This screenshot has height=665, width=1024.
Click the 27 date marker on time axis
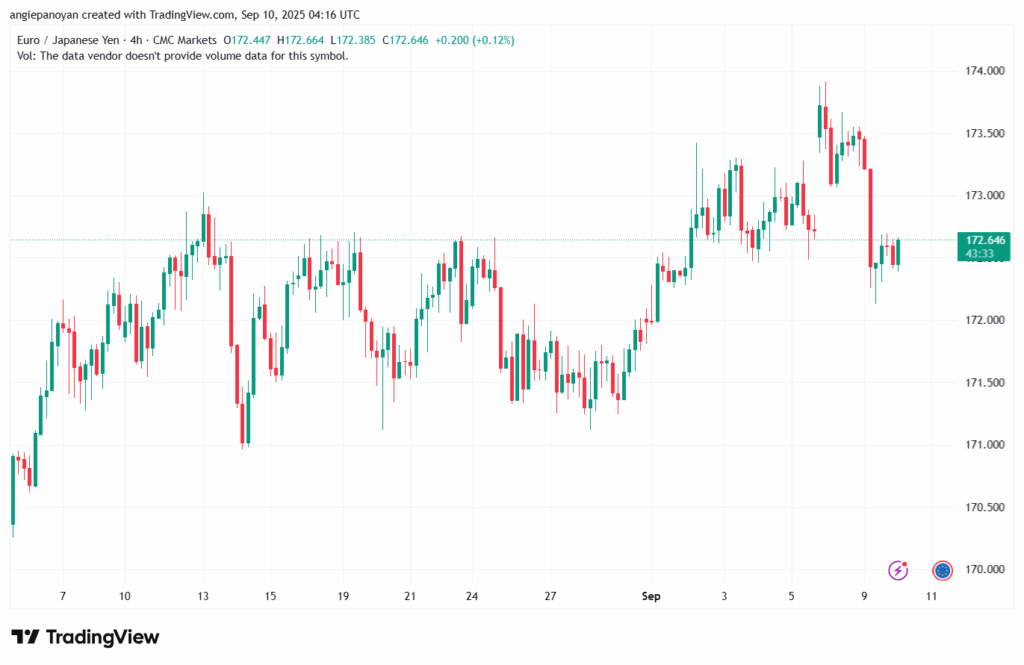pos(550,596)
